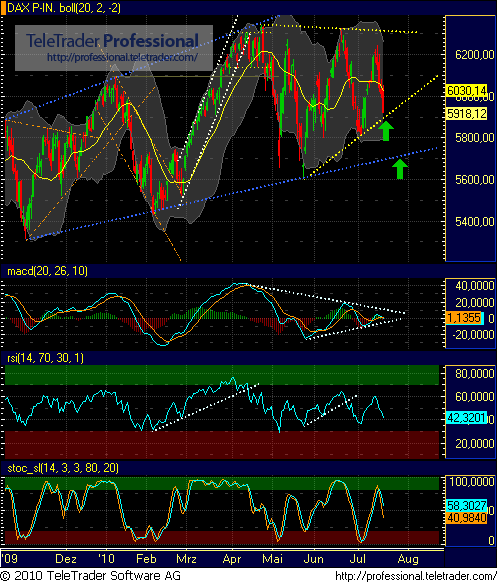Screen dimensions: 497x585
Task: Click the 'stoc_sl(14, 3, 3, 80, 20)' panel label
Action: (63, 468)
